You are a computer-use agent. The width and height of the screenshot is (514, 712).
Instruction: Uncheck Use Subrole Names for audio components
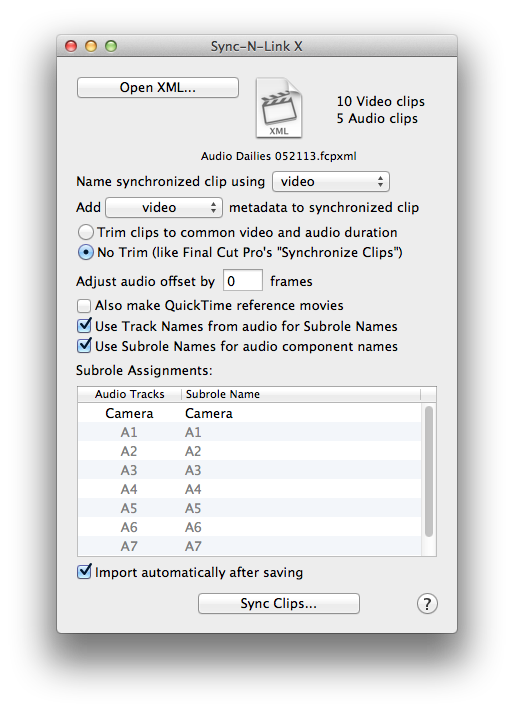pos(84,346)
